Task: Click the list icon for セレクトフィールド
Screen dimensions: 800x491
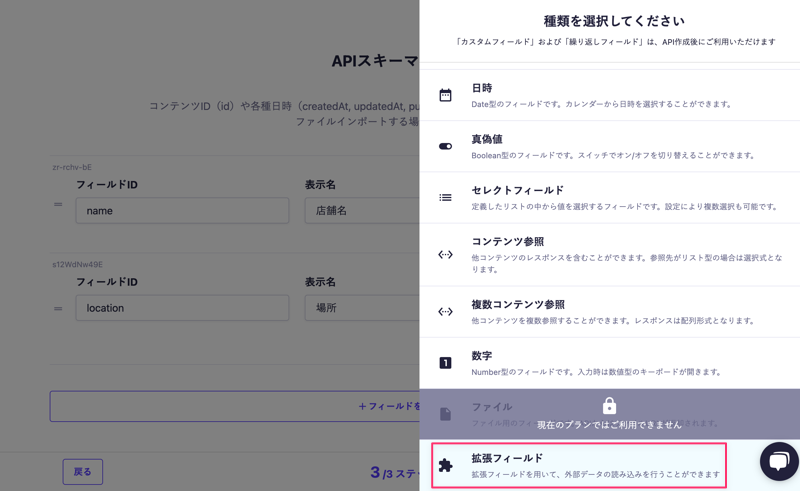Action: pyautogui.click(x=445, y=197)
